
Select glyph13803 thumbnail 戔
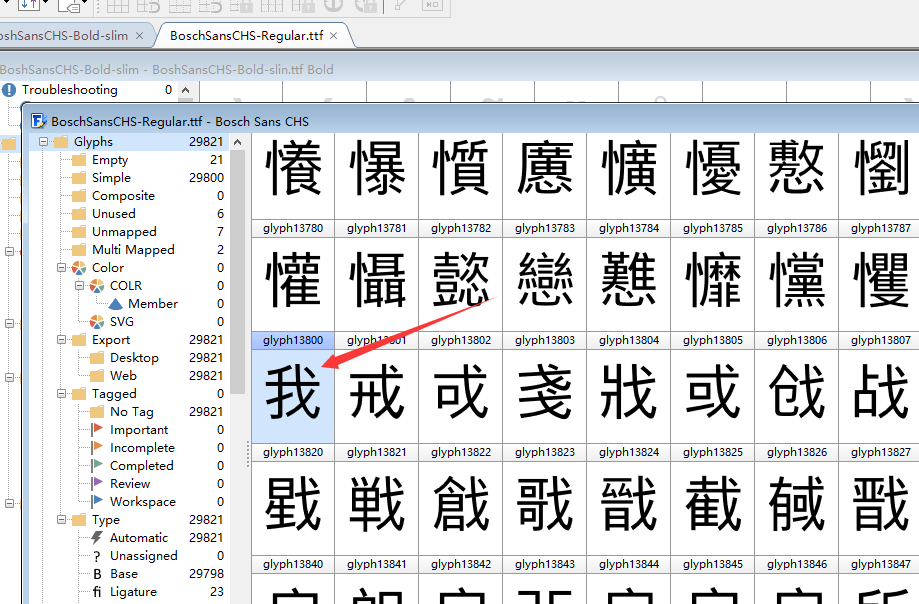tap(544, 395)
